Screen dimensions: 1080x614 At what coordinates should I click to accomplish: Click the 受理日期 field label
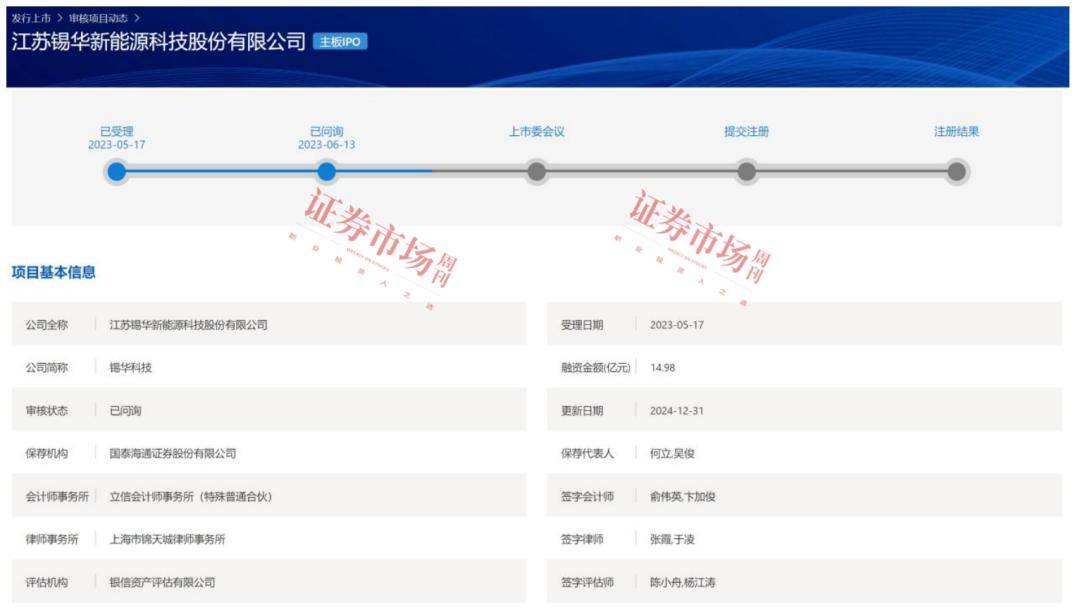[x=582, y=325]
